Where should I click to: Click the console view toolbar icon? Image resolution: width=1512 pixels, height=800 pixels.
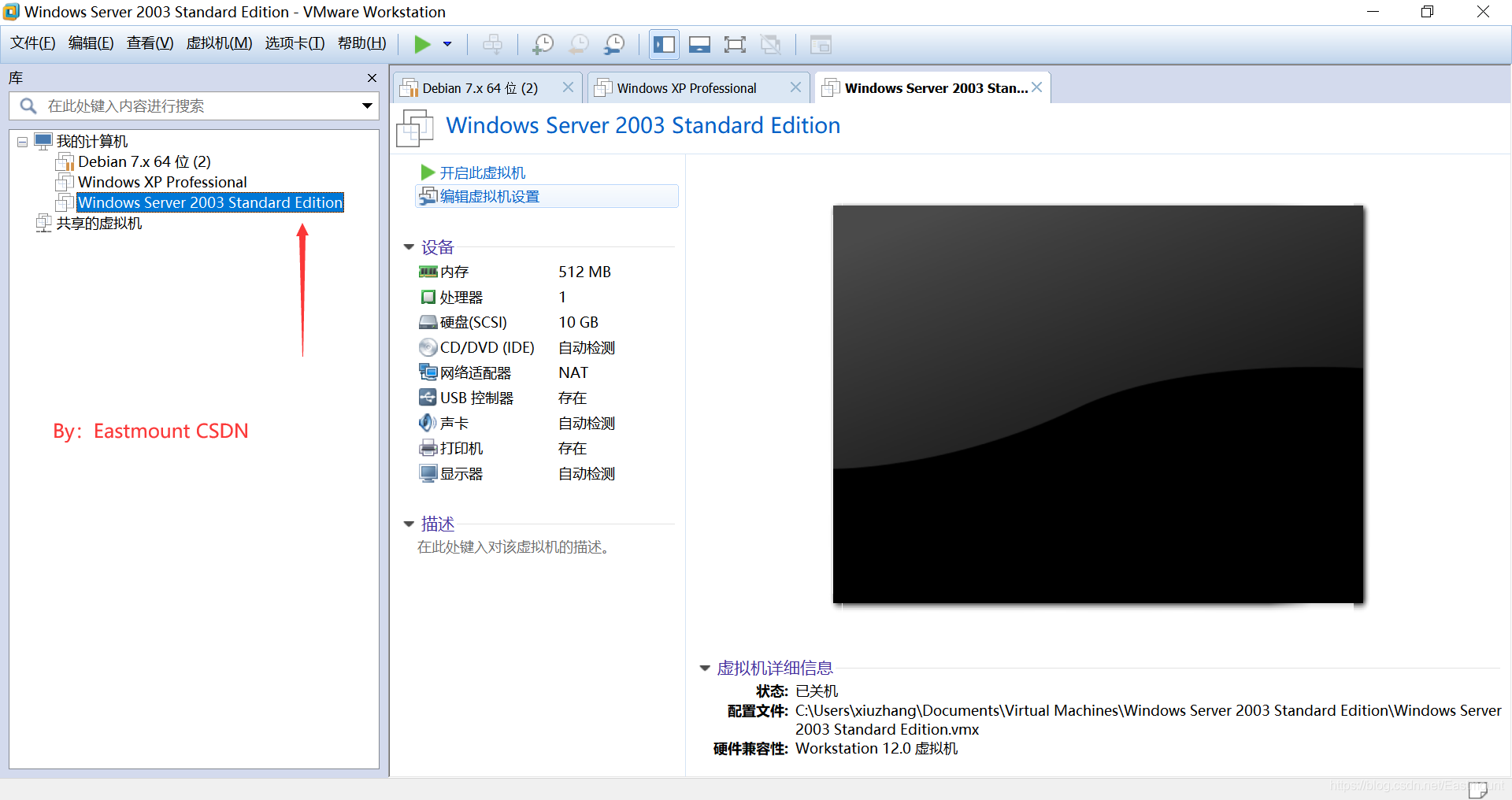pos(821,44)
